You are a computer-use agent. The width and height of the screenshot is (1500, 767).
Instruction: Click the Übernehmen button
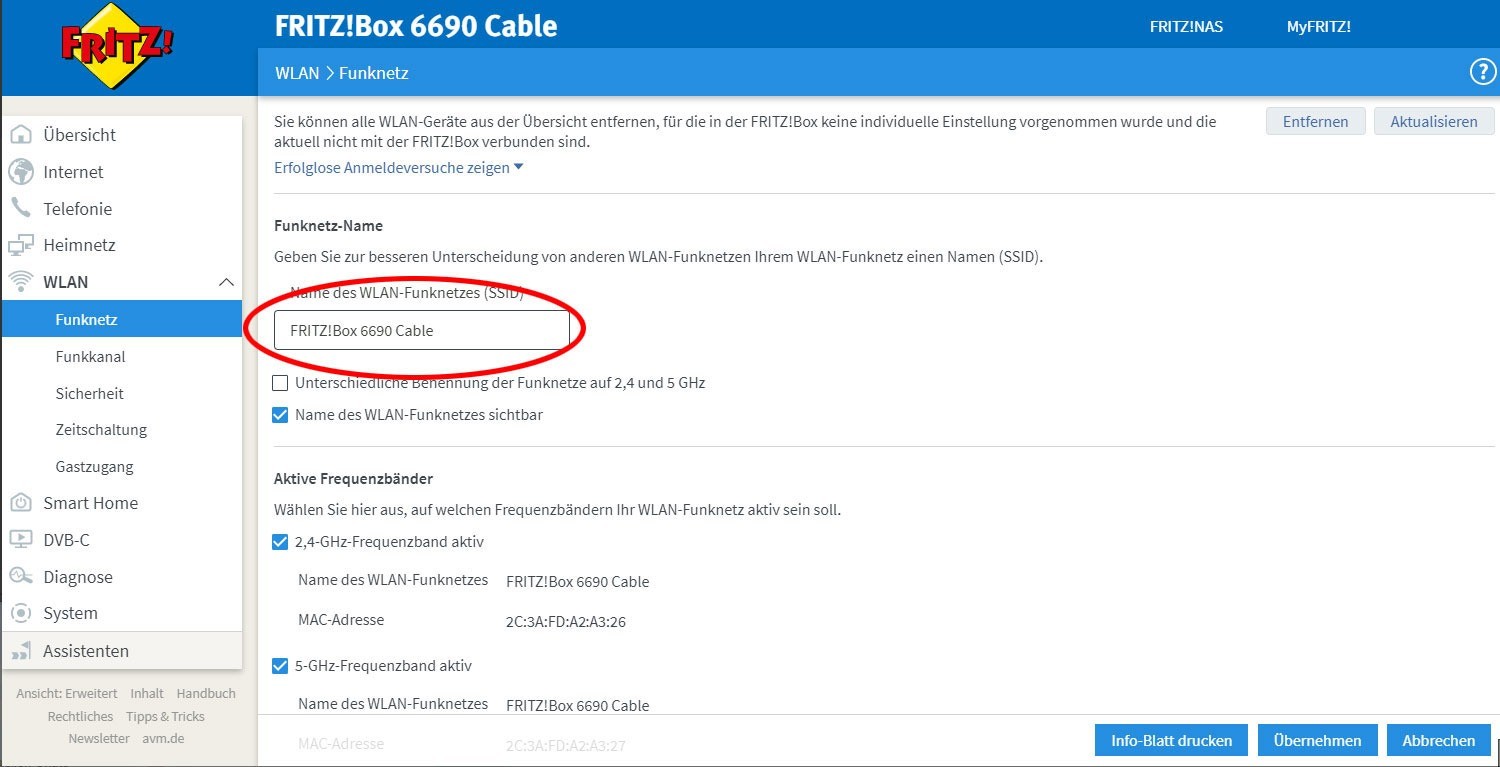tap(1317, 741)
